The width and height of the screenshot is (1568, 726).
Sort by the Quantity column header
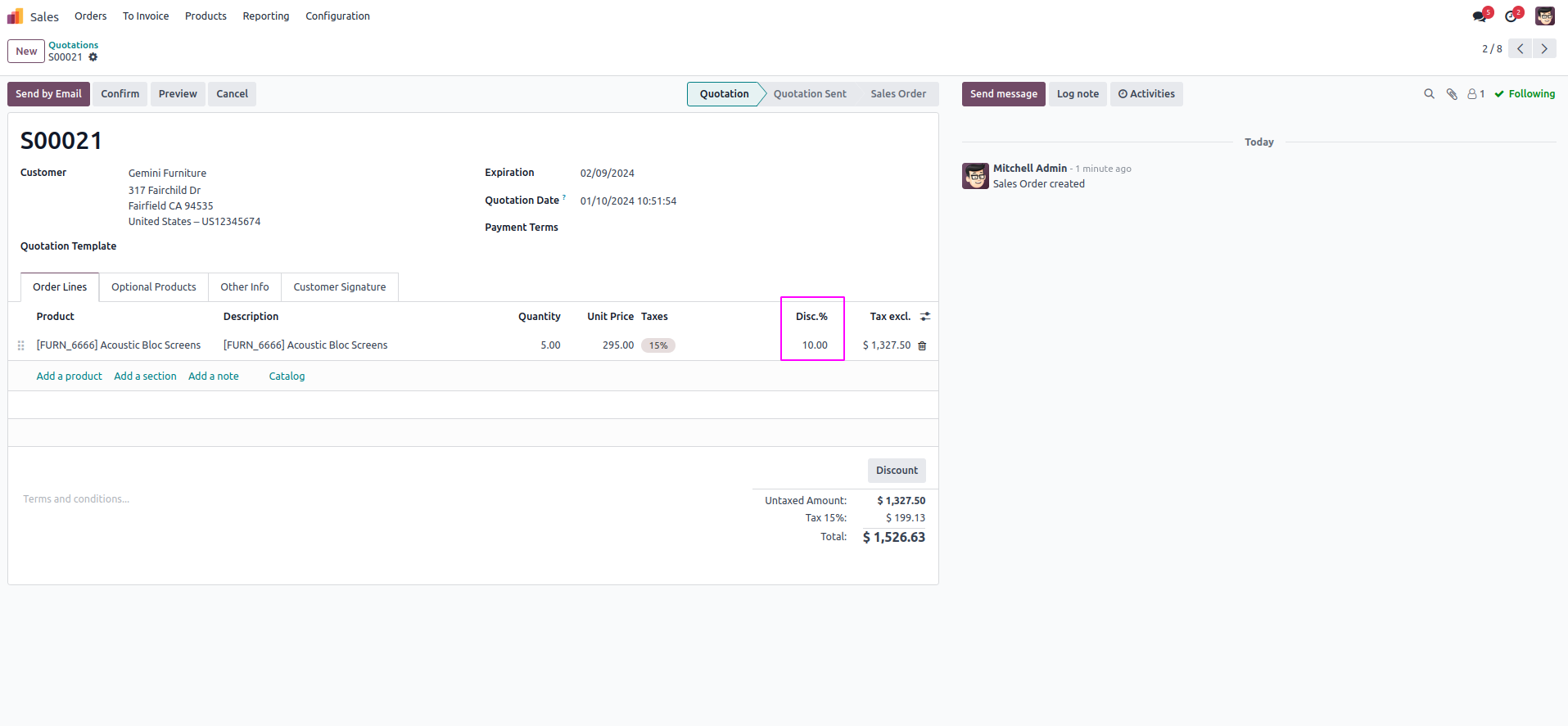pos(540,317)
